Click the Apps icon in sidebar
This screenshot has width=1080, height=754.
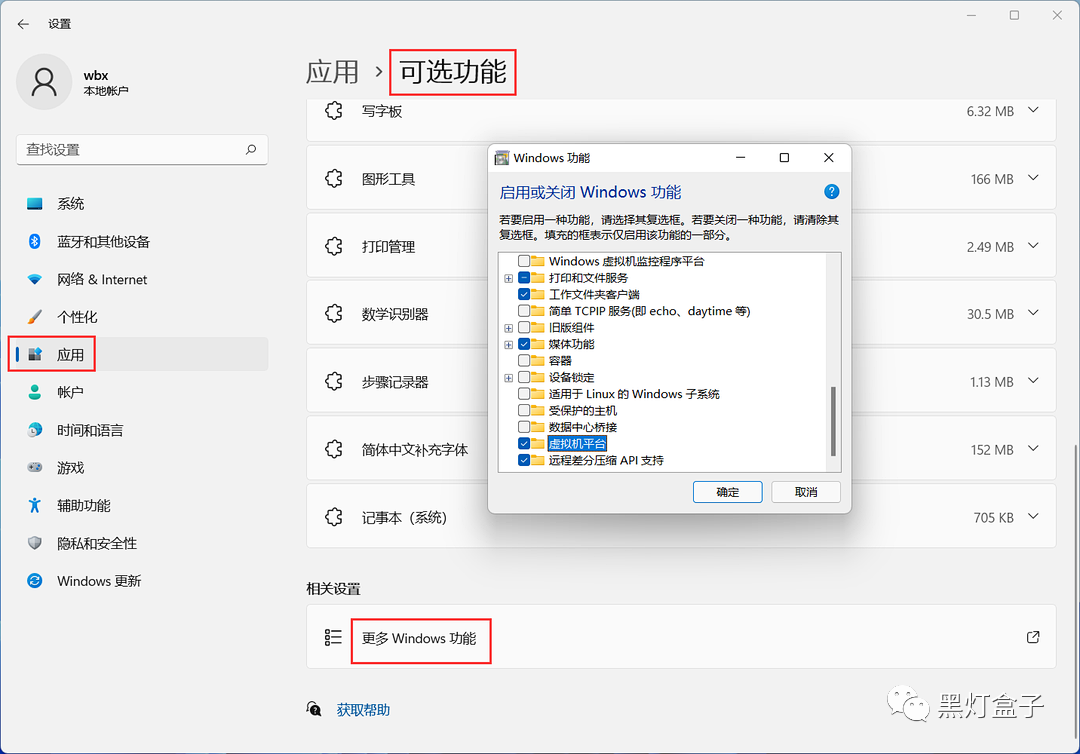coord(34,355)
